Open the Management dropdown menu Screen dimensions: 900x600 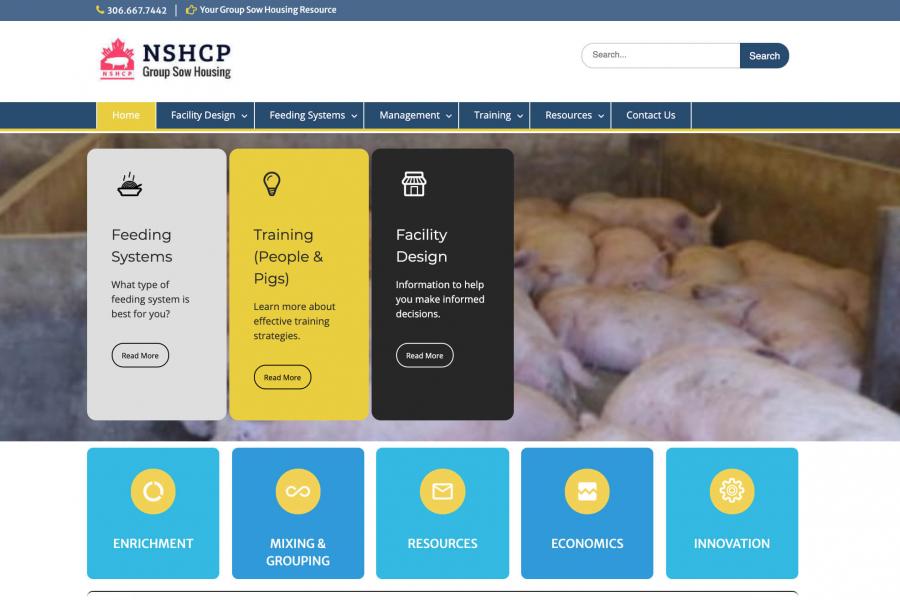click(415, 115)
